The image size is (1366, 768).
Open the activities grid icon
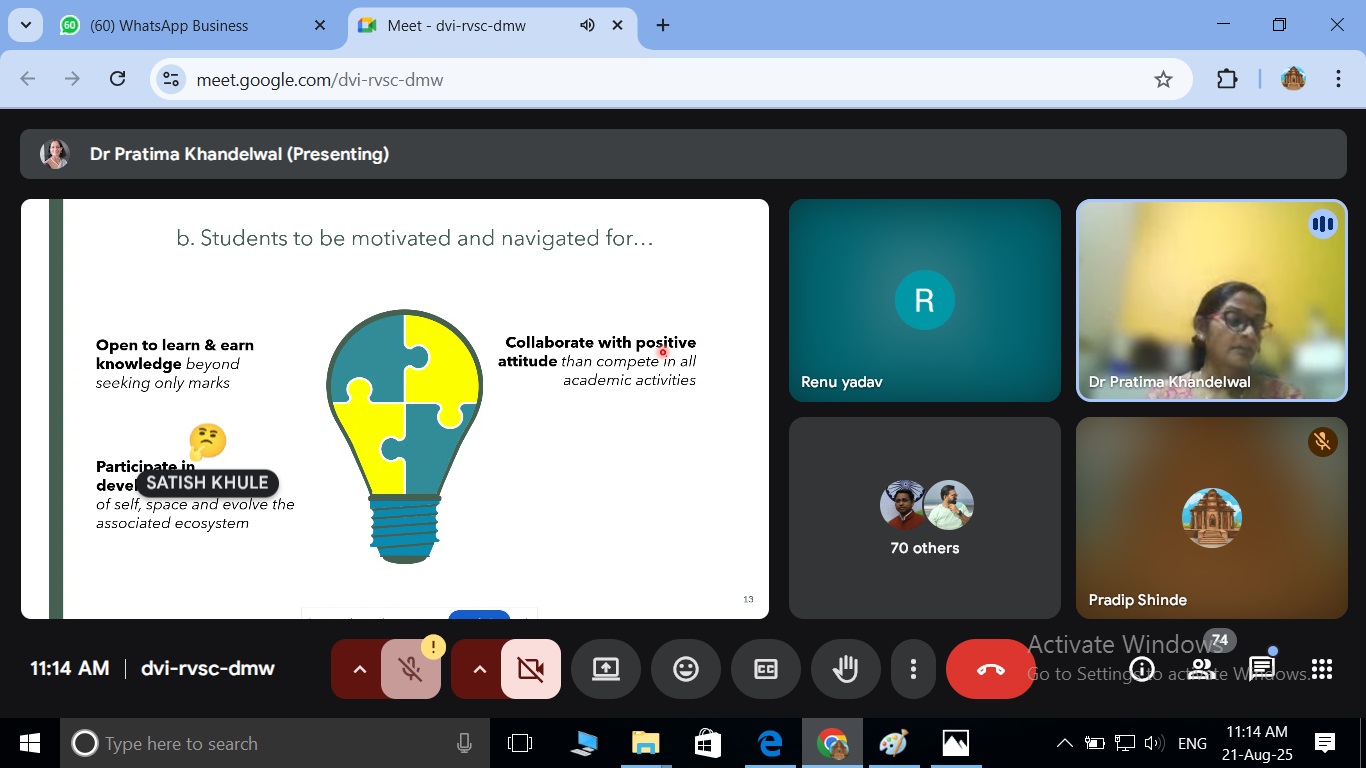1322,669
